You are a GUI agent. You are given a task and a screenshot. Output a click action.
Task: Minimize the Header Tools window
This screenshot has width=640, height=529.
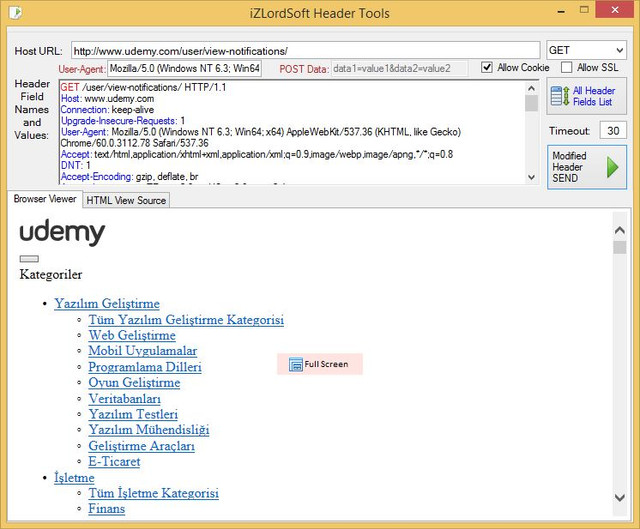(x=562, y=11)
